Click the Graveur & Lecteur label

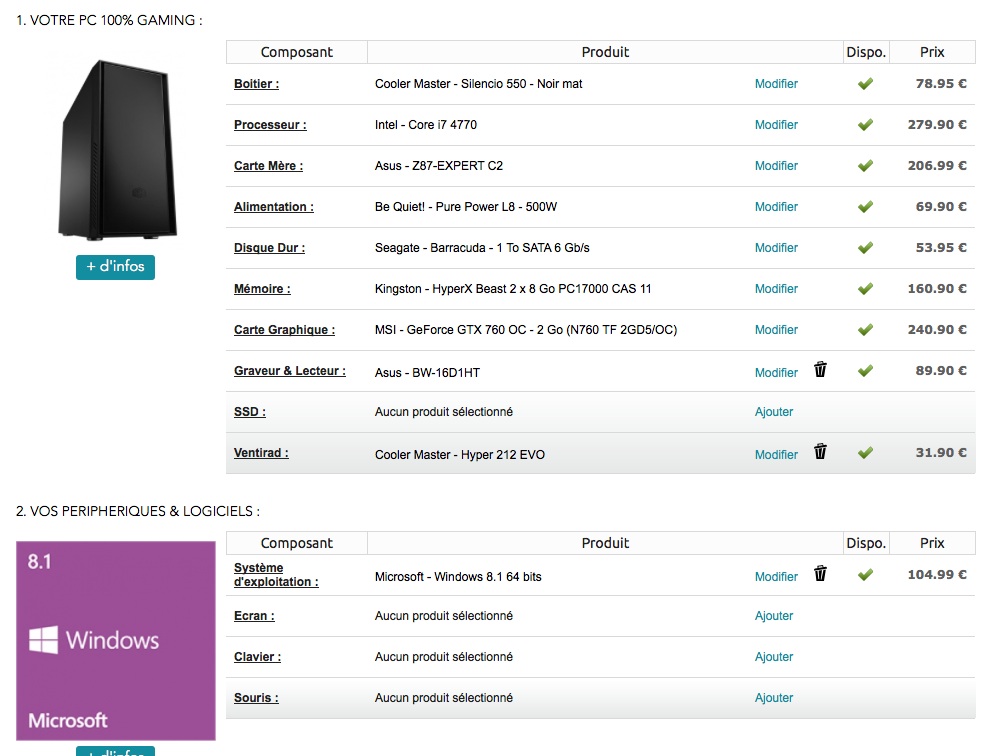(x=290, y=371)
